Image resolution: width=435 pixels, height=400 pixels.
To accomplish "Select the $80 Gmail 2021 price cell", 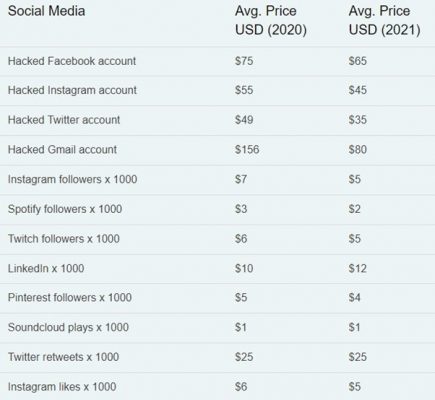I will [x=358, y=149].
